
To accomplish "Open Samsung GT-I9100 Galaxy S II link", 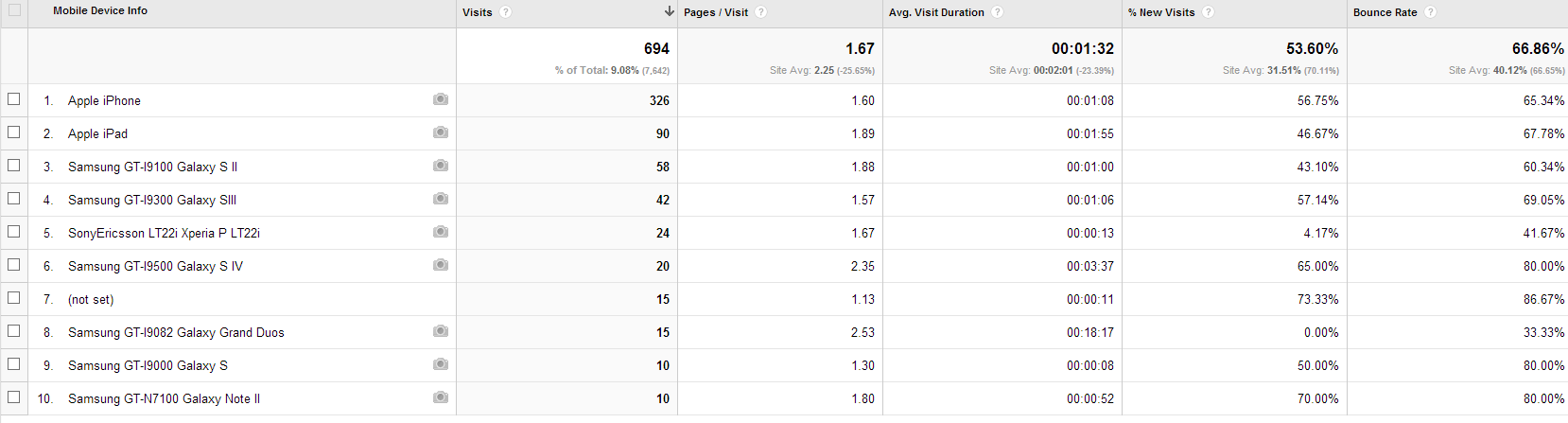I will [152, 167].
